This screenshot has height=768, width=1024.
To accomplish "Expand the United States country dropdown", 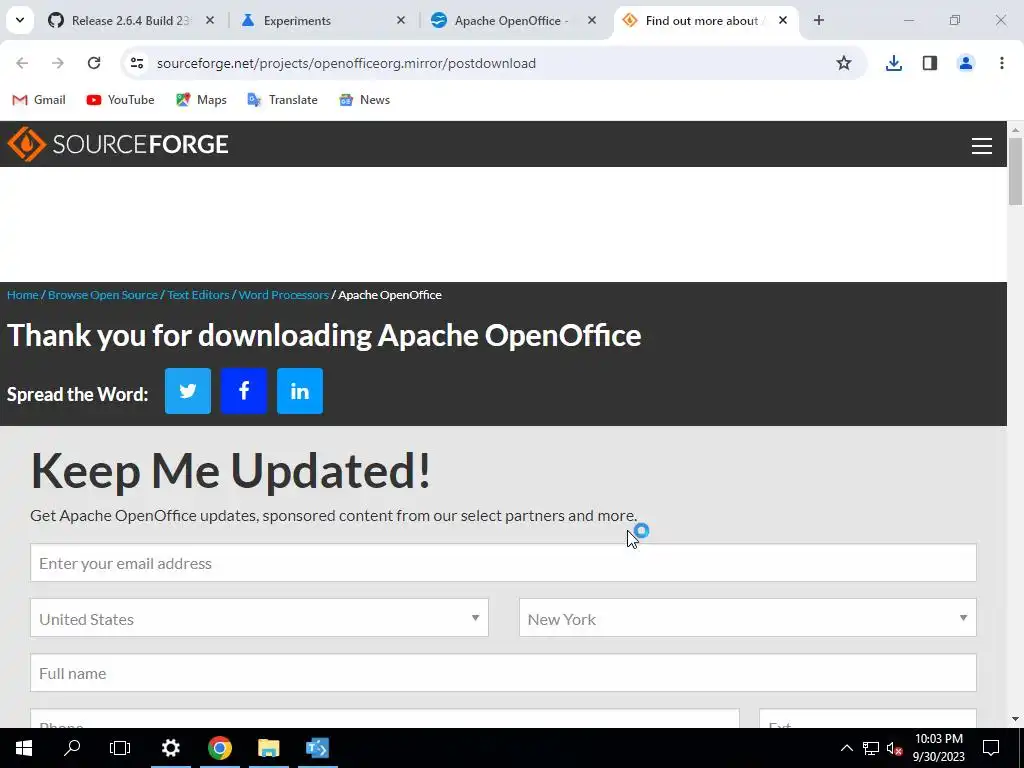I will 259,618.
